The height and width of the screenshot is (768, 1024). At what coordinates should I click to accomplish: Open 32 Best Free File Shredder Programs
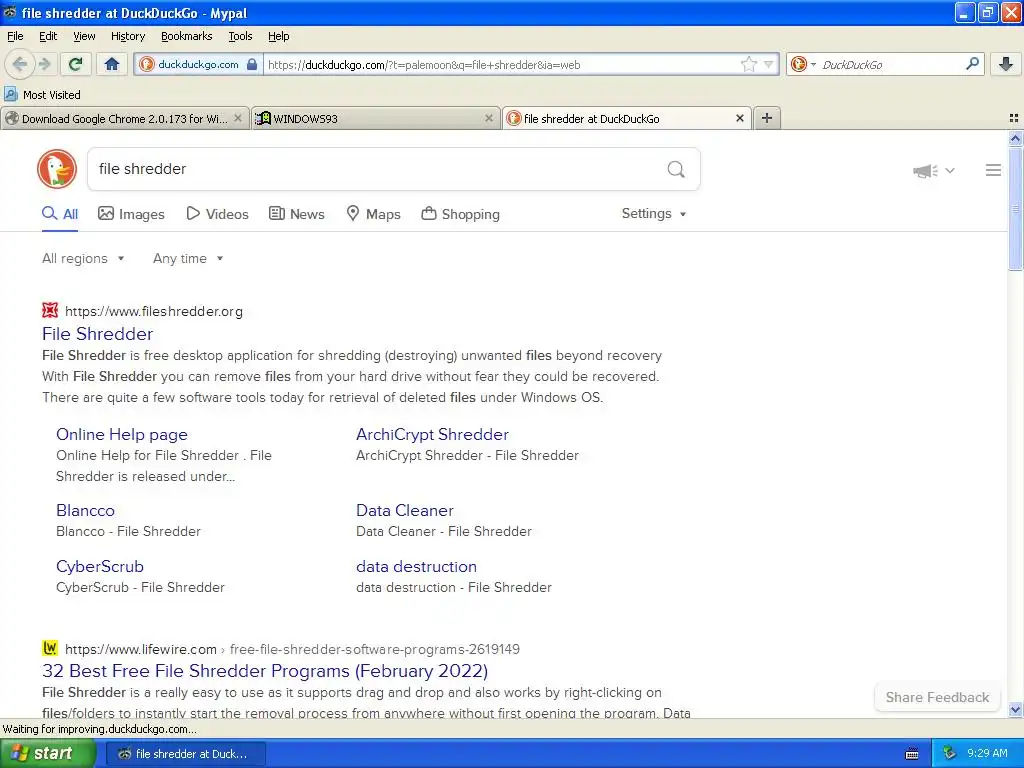(x=265, y=671)
